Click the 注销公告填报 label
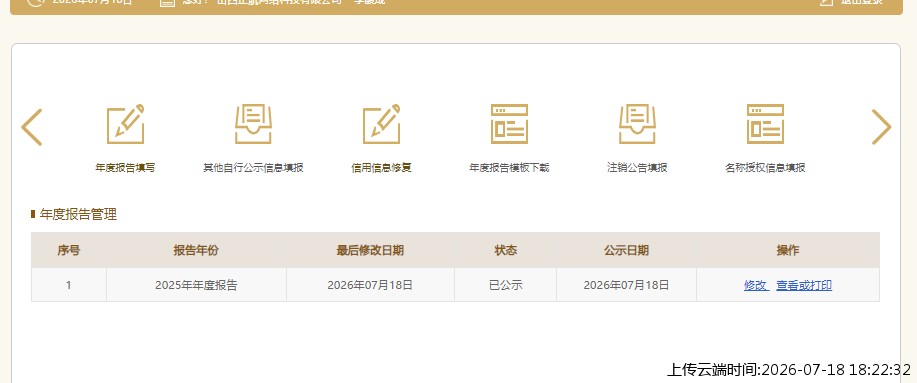This screenshot has width=917, height=383. click(637, 168)
